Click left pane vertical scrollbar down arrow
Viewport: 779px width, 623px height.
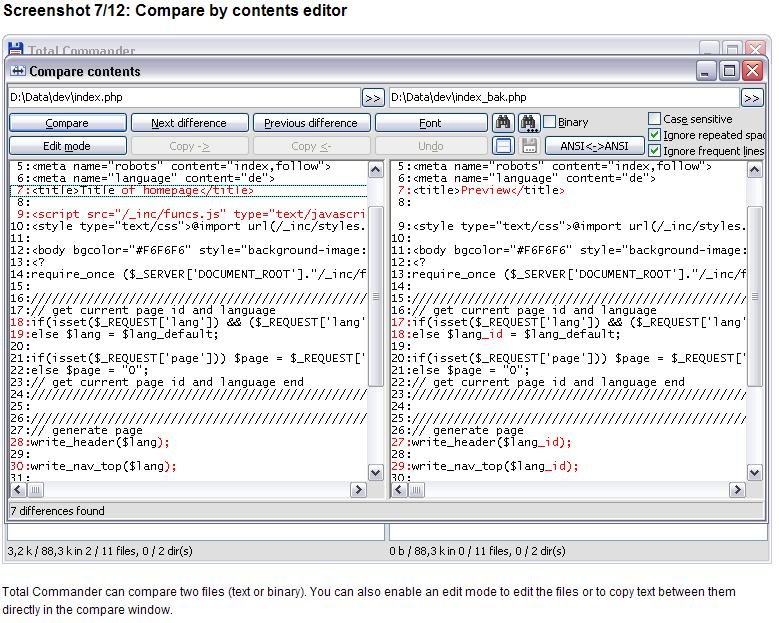[x=376, y=472]
